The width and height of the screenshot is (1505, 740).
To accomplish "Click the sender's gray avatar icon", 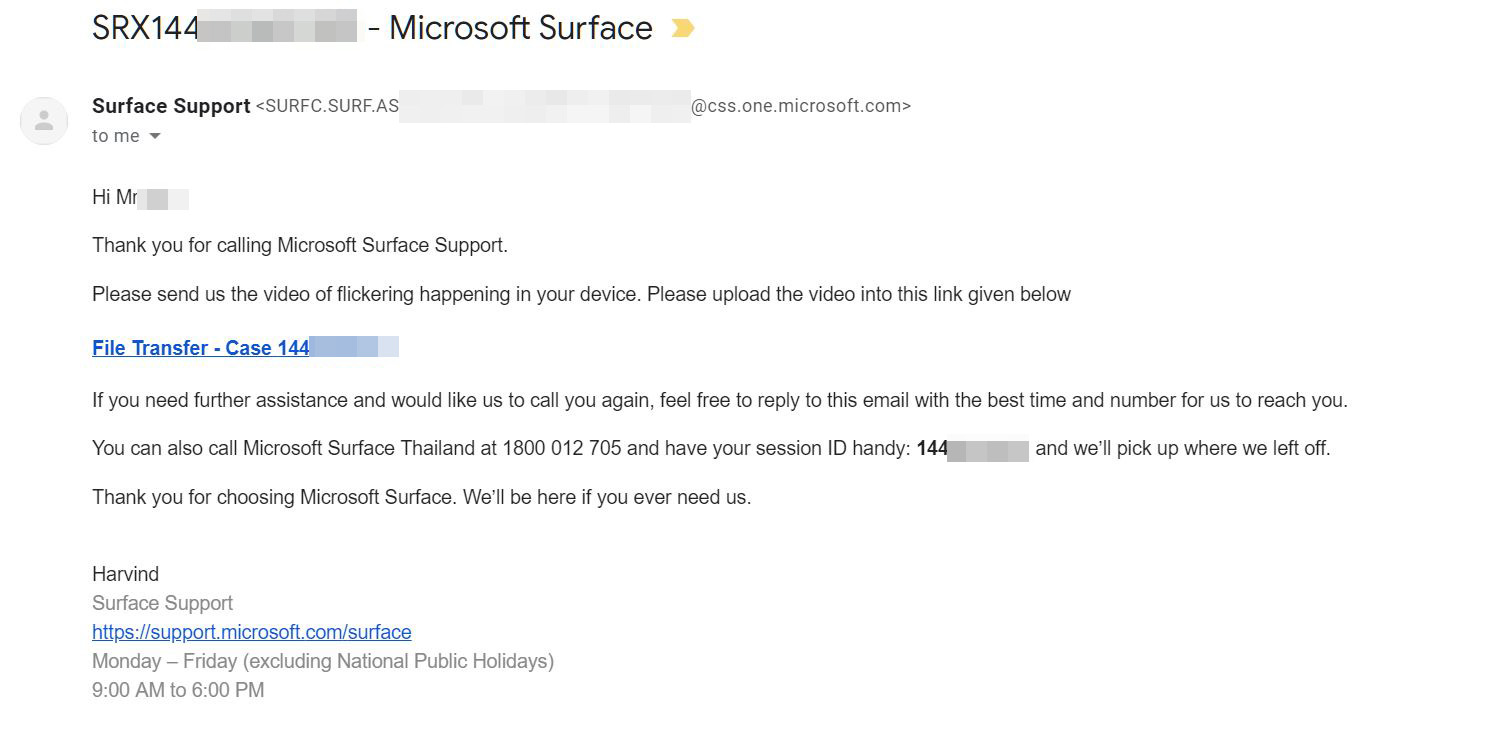I will pyautogui.click(x=44, y=121).
